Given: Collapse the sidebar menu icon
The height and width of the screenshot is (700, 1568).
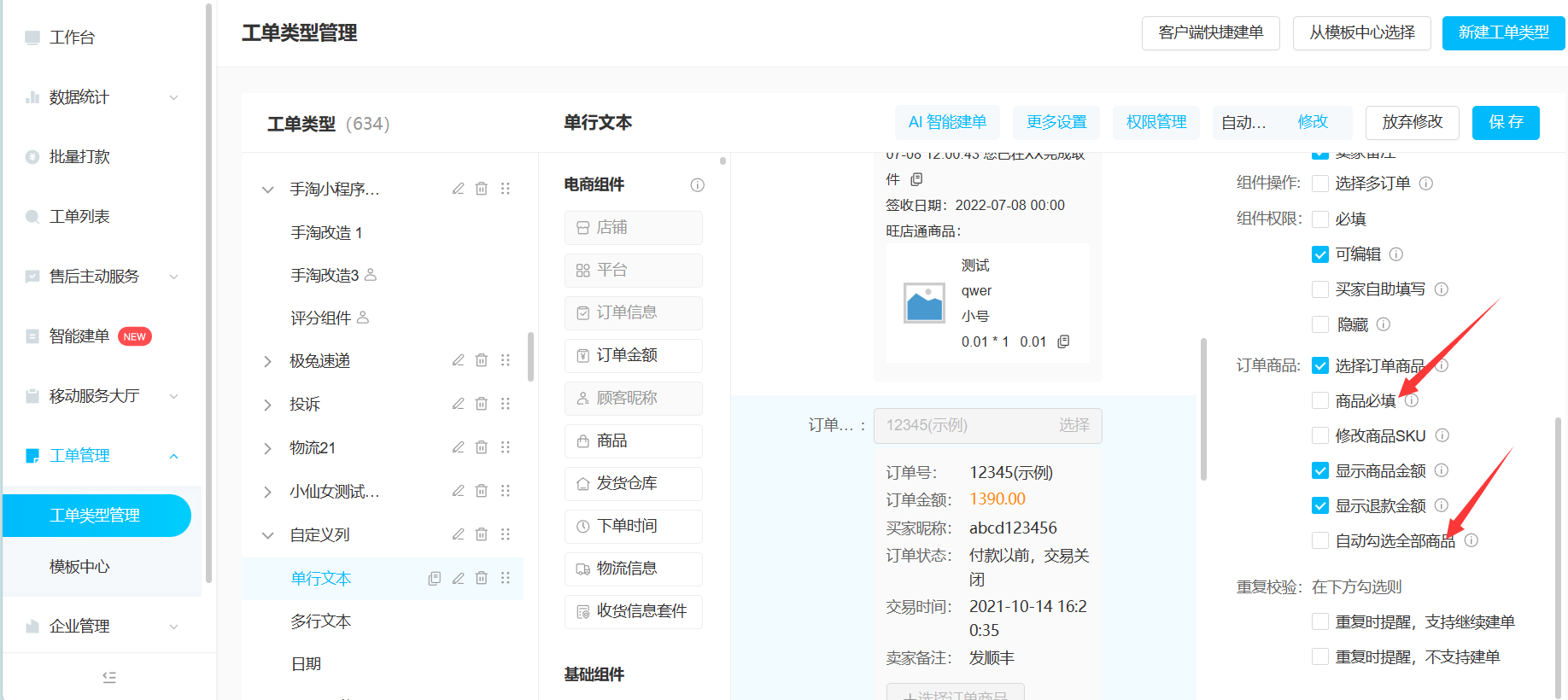Looking at the screenshot, I should pos(109,677).
